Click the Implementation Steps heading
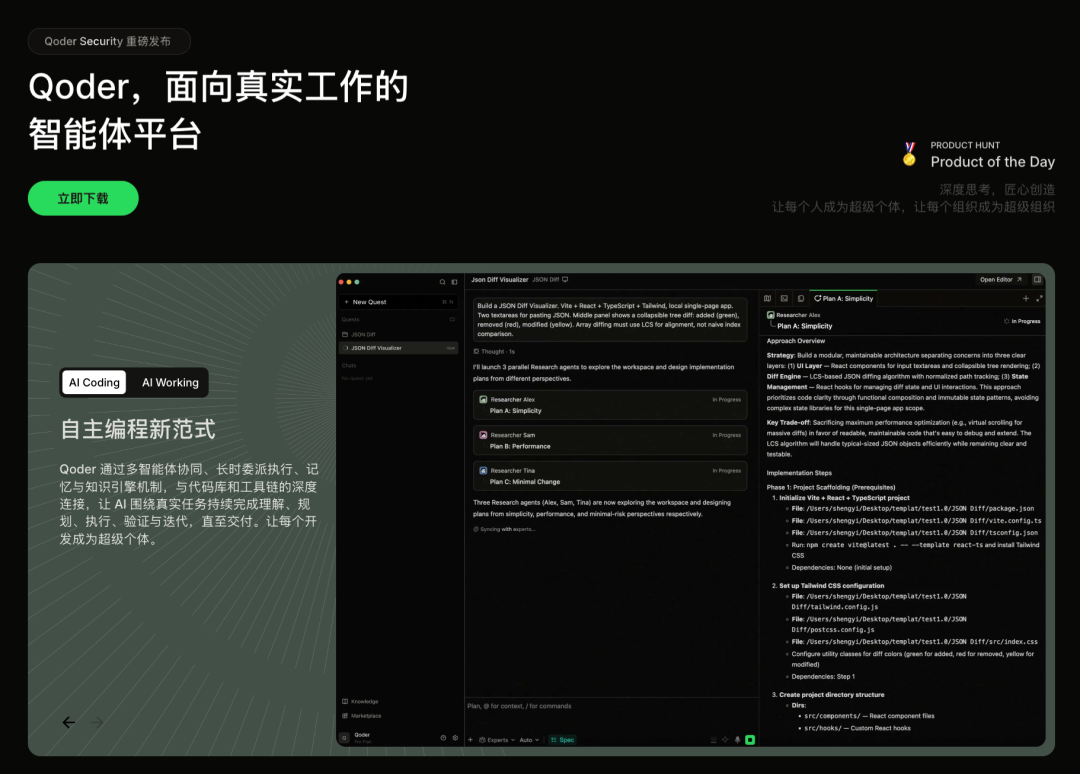This screenshot has height=774, width=1080. [x=799, y=473]
